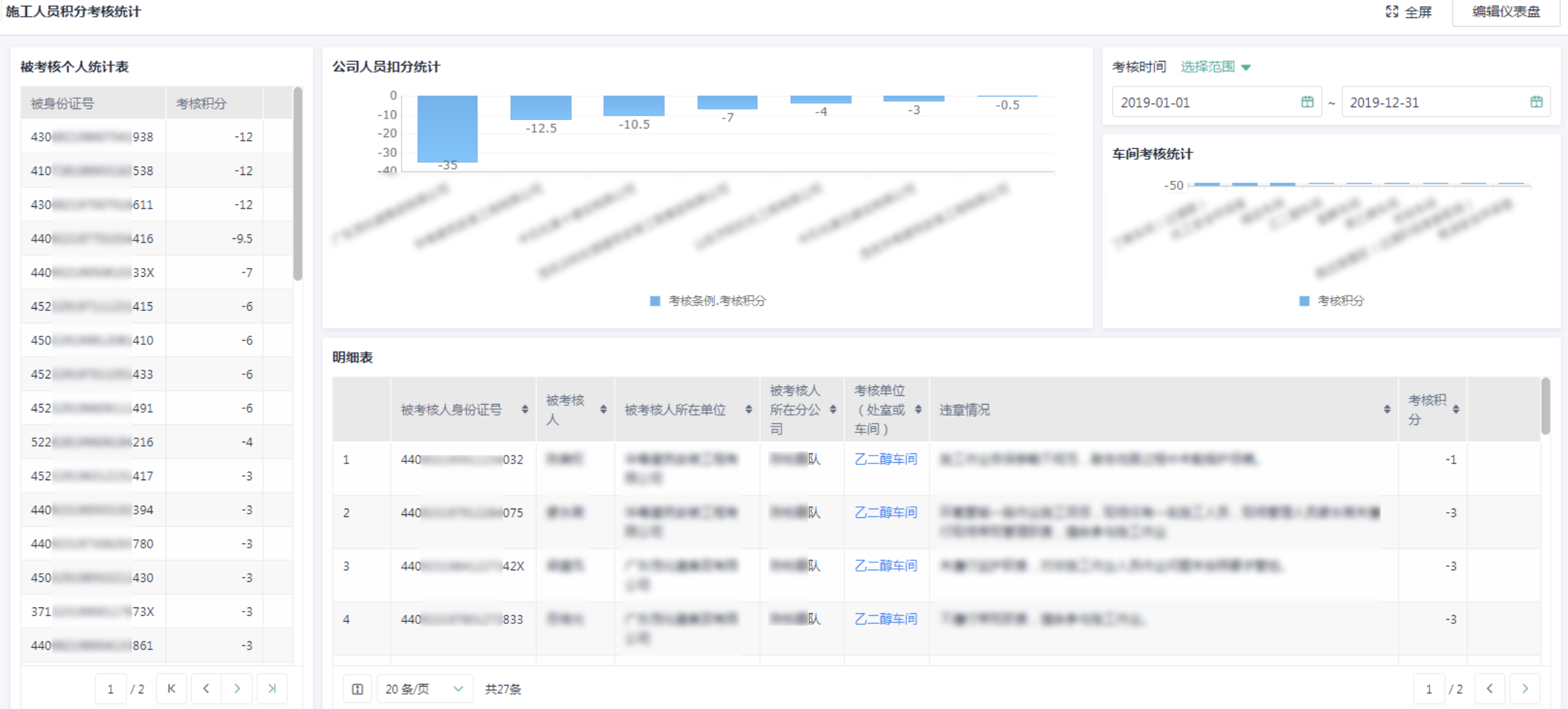Toggle sort on 被考核人所在分公司 column
Image resolution: width=1568 pixels, height=709 pixels.
pos(833,410)
